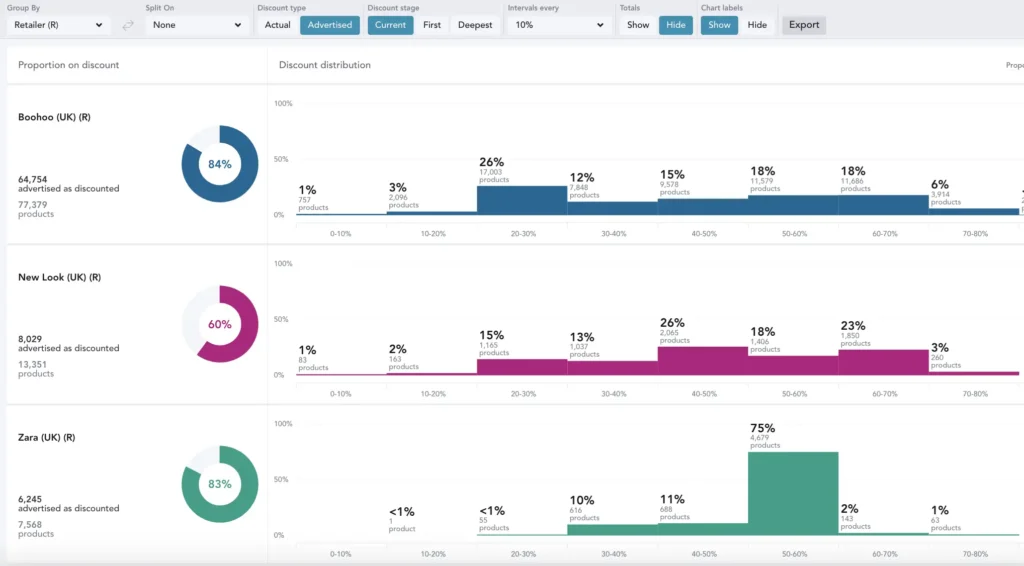Click Zara 83% donut chart
Image resolution: width=1024 pixels, height=566 pixels.
[x=220, y=484]
